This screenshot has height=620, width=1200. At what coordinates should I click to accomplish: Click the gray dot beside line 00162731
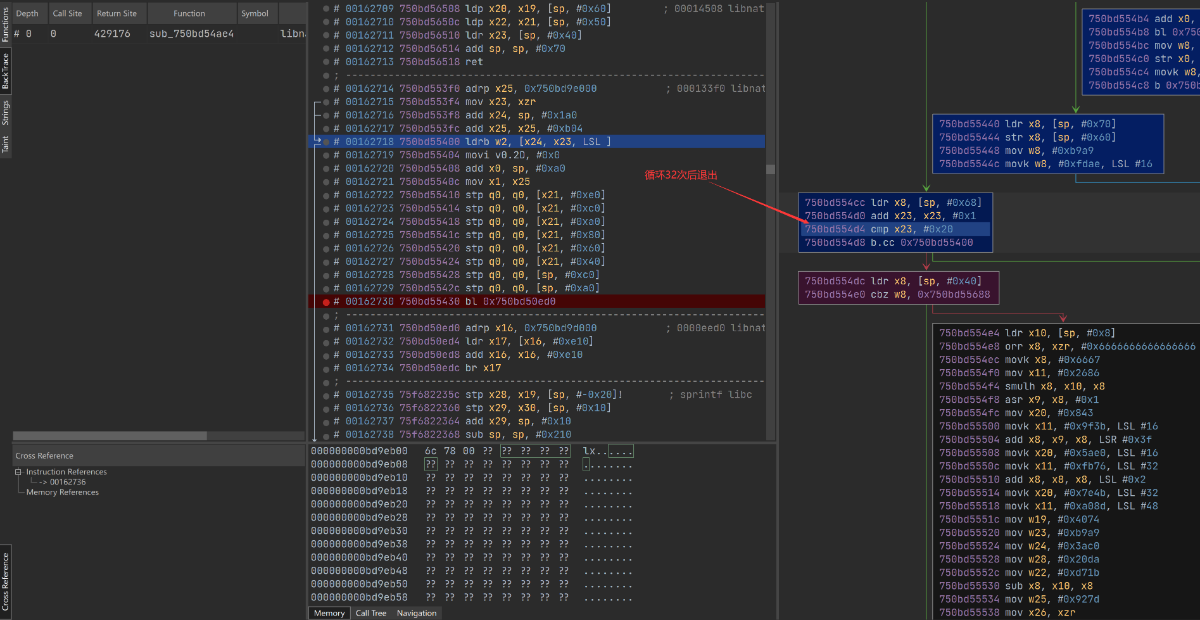click(x=325, y=328)
